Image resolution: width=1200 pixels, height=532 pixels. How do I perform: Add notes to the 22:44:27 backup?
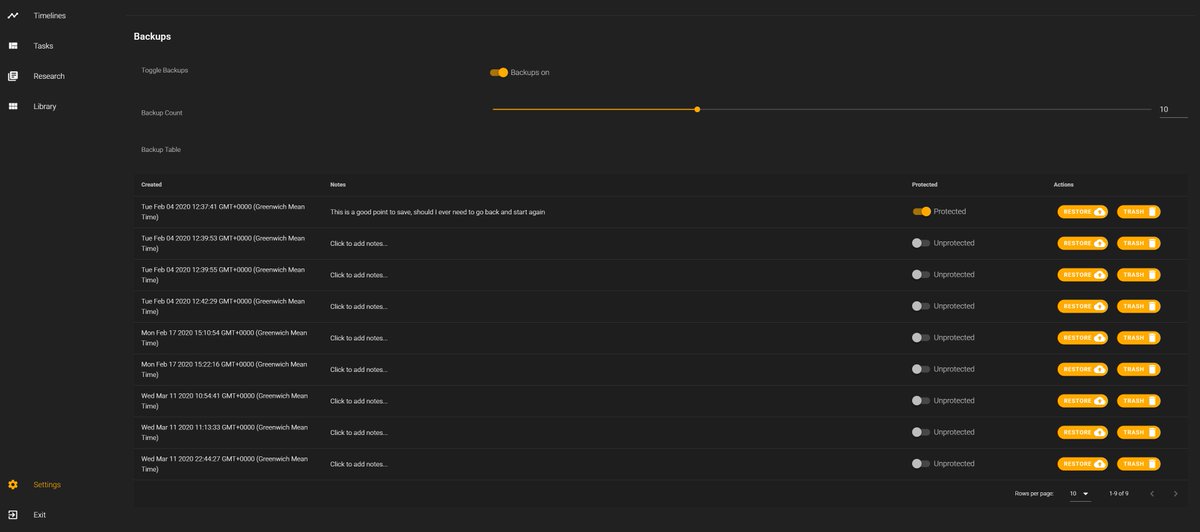pos(359,464)
